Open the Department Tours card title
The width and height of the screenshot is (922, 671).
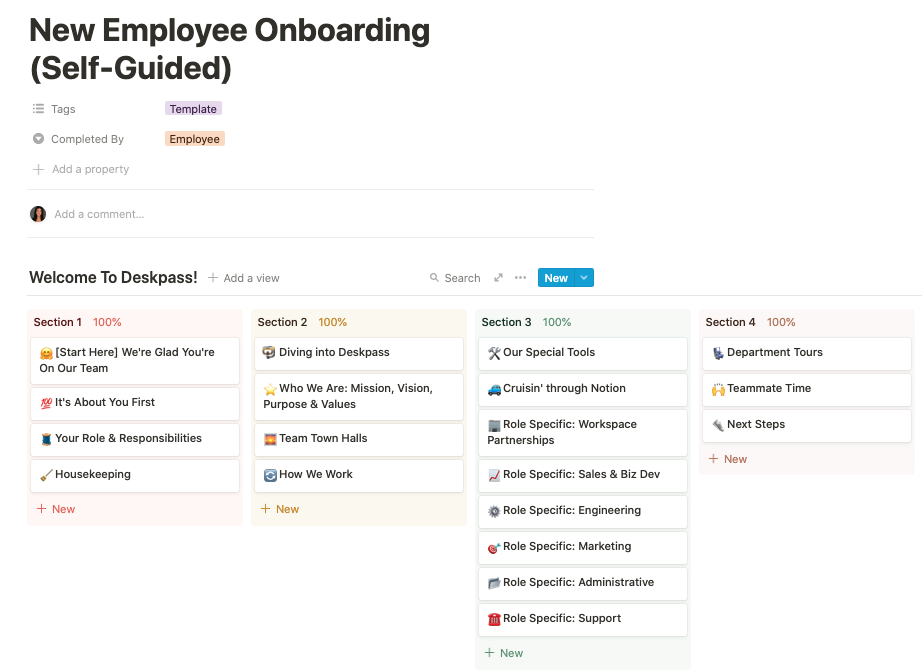point(774,352)
